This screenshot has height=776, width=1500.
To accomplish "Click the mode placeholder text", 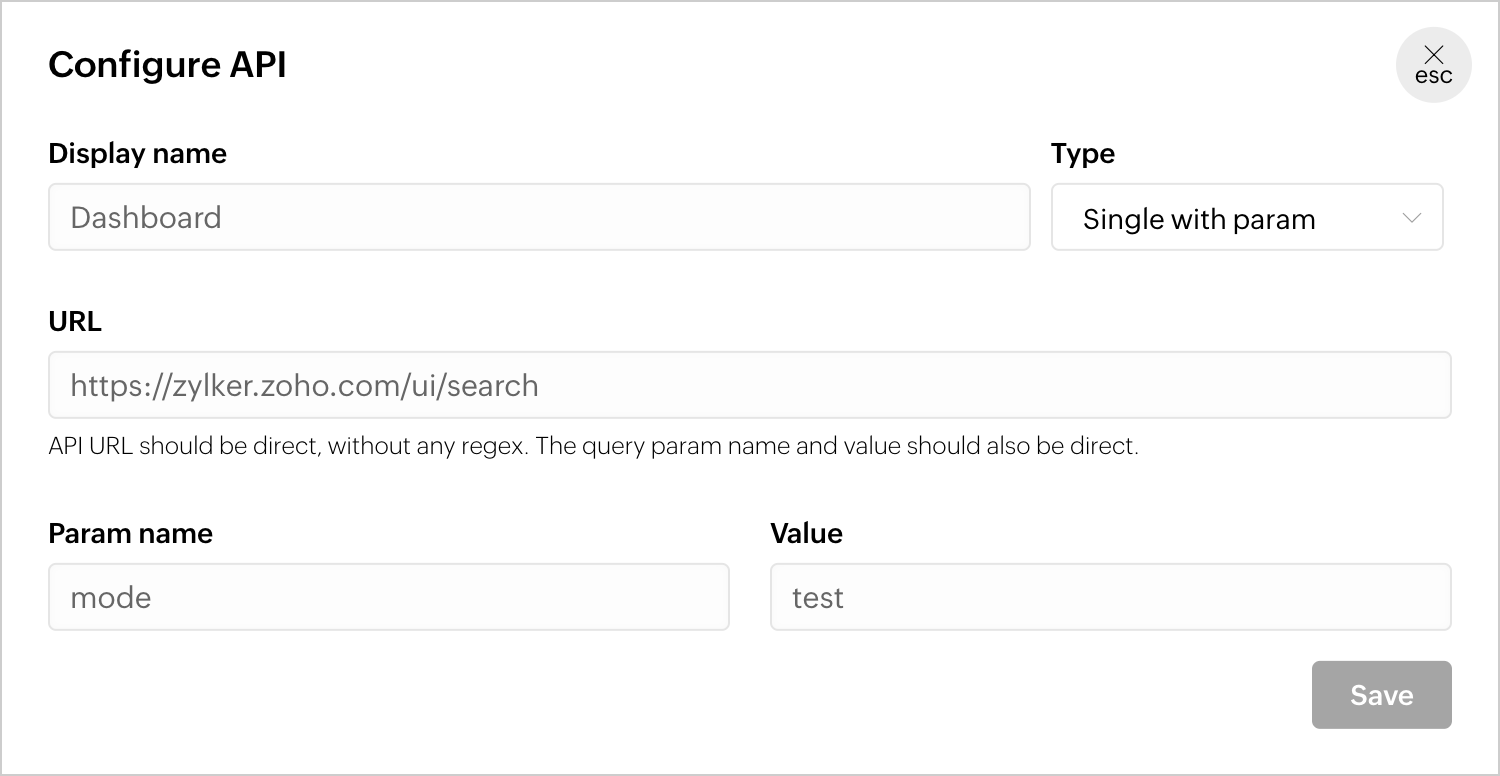I will pyautogui.click(x=111, y=598).
